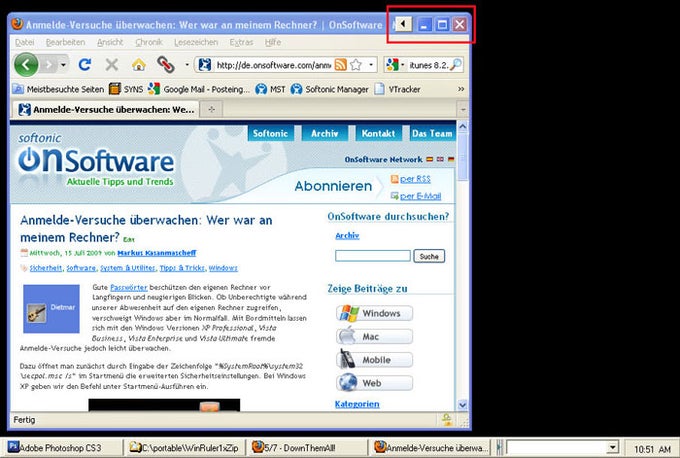Open author link Markus Kasanmascheff

[x=157, y=253]
